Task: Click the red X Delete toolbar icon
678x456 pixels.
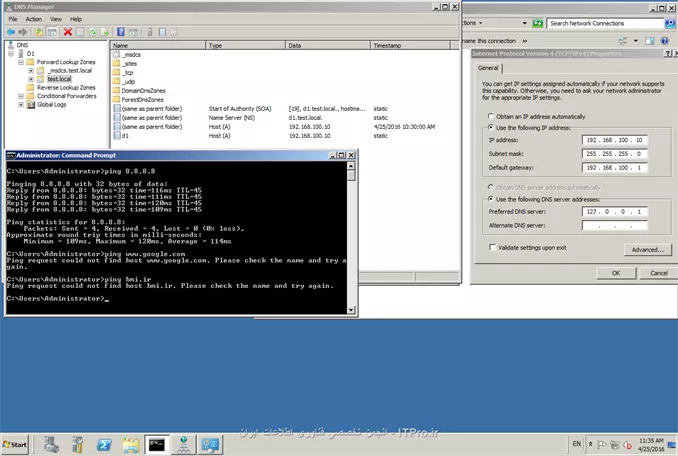Action: pyautogui.click(x=67, y=32)
